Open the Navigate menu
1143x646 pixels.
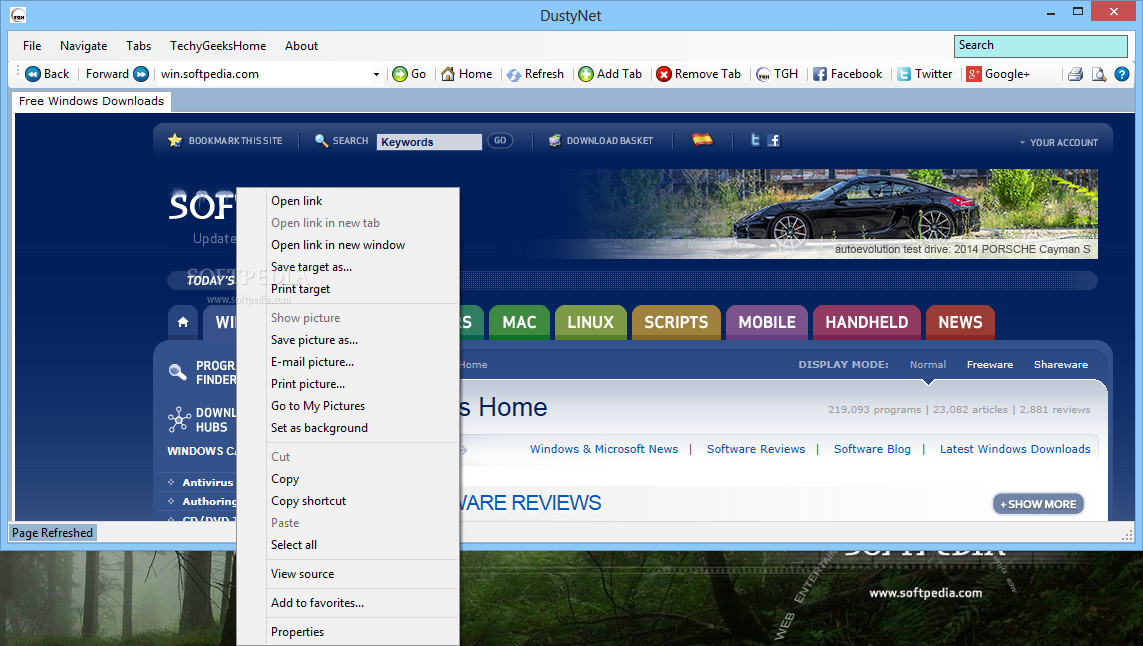click(x=83, y=45)
